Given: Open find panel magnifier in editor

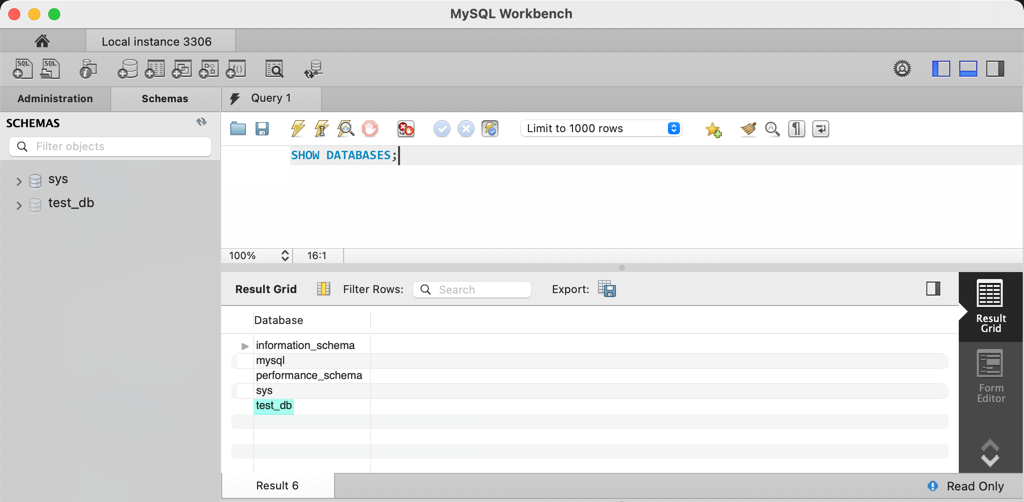Looking at the screenshot, I should [x=773, y=129].
